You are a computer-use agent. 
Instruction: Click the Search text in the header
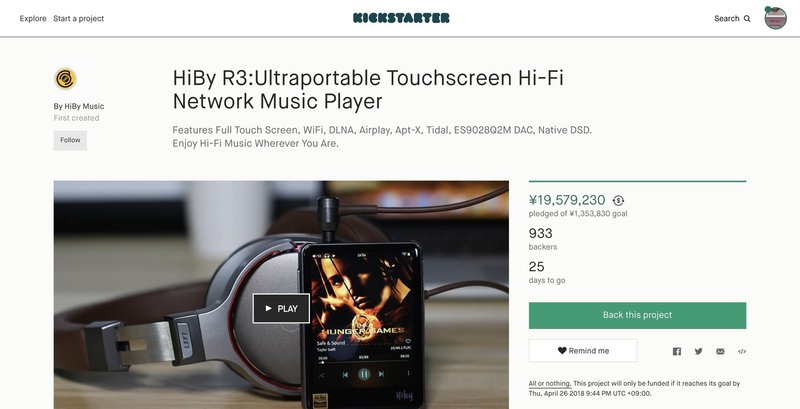[727, 18]
